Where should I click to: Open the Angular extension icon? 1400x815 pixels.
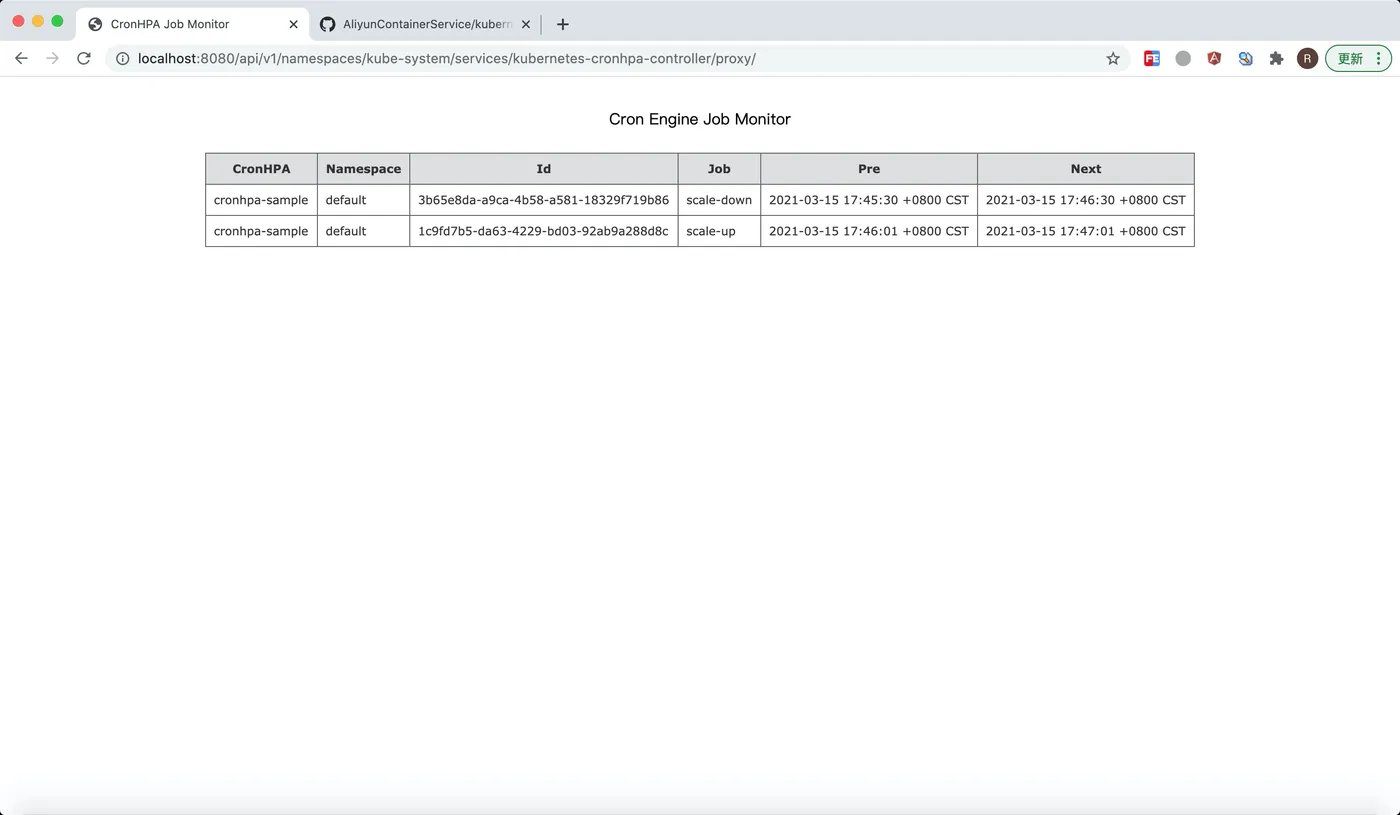(x=1214, y=59)
